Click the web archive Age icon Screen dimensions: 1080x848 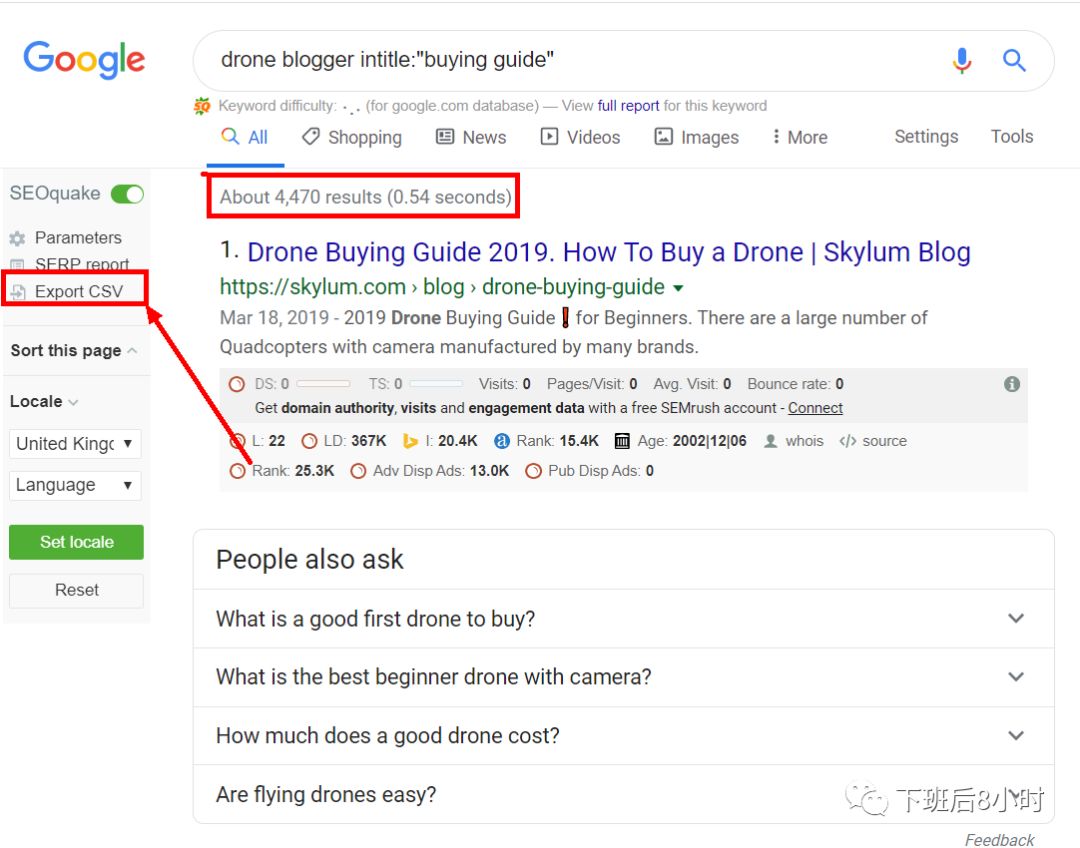pos(622,441)
